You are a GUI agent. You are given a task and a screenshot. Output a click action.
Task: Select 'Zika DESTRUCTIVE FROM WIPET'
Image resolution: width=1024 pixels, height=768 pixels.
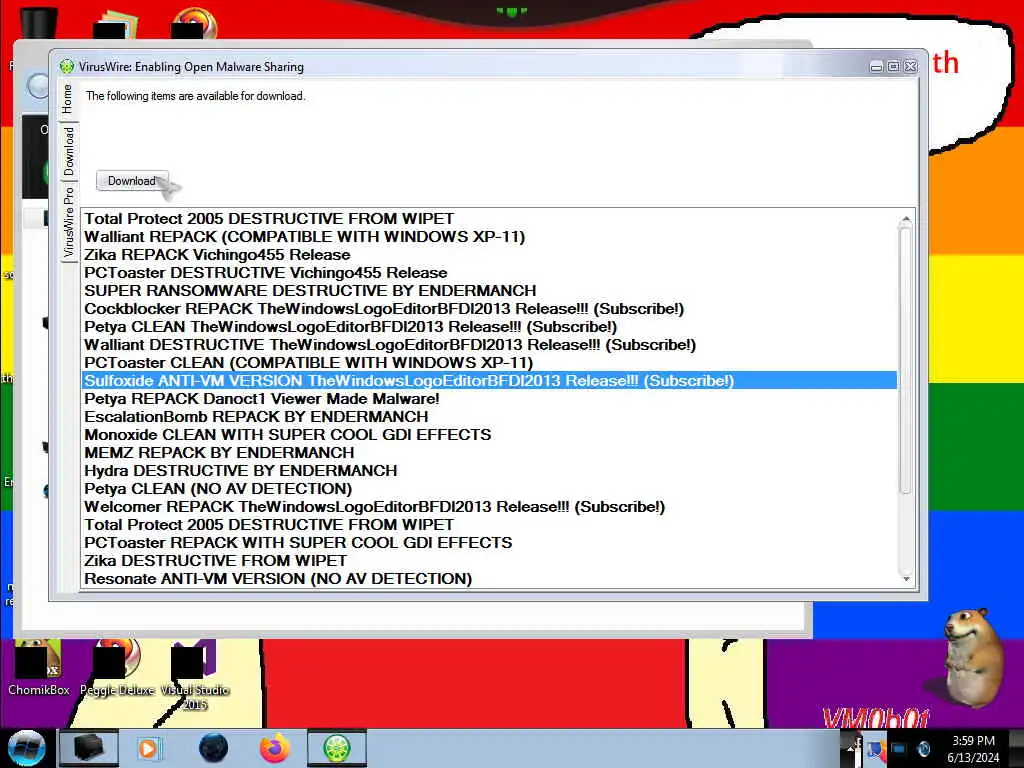[489, 561]
